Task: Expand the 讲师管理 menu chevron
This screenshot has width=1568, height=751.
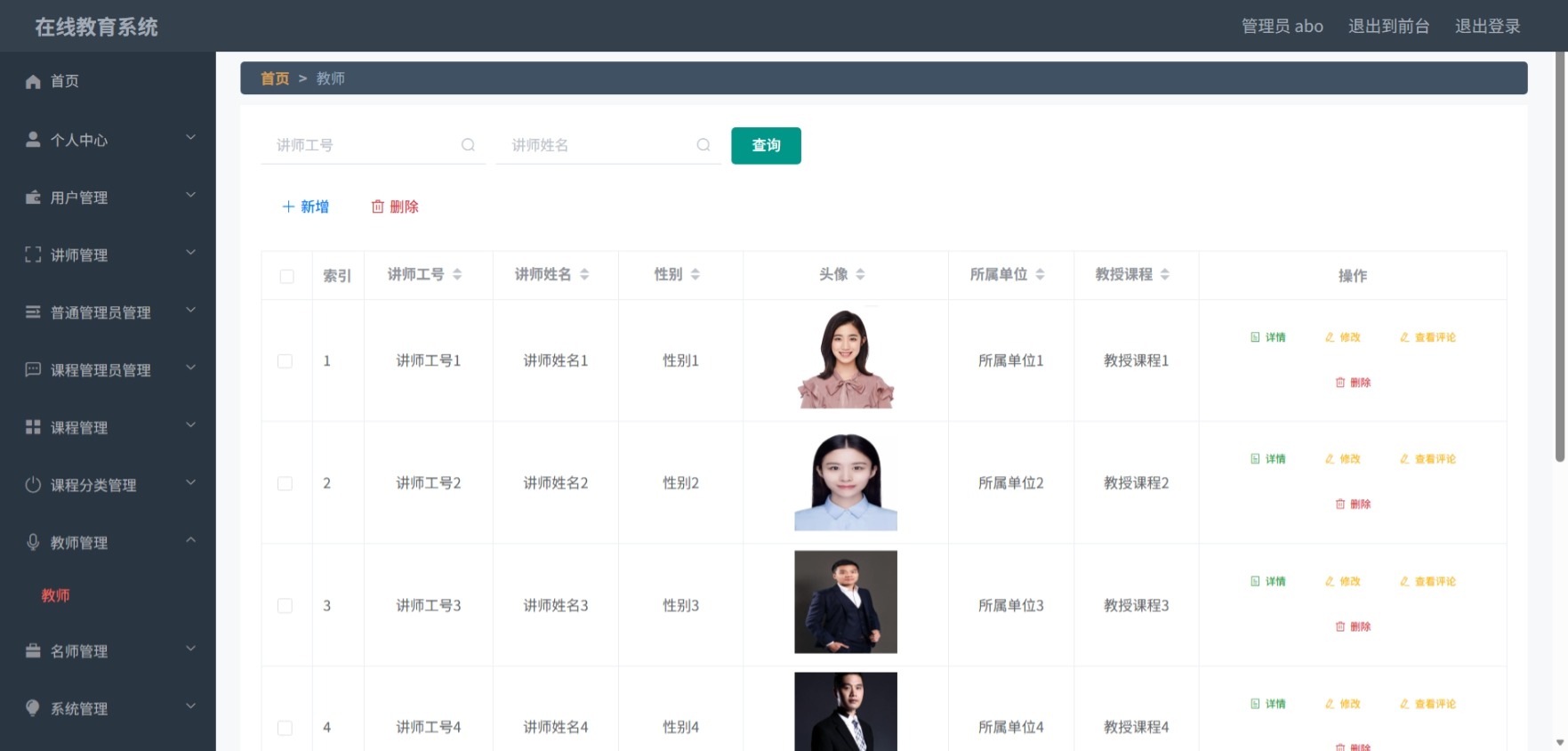Action: pyautogui.click(x=190, y=252)
